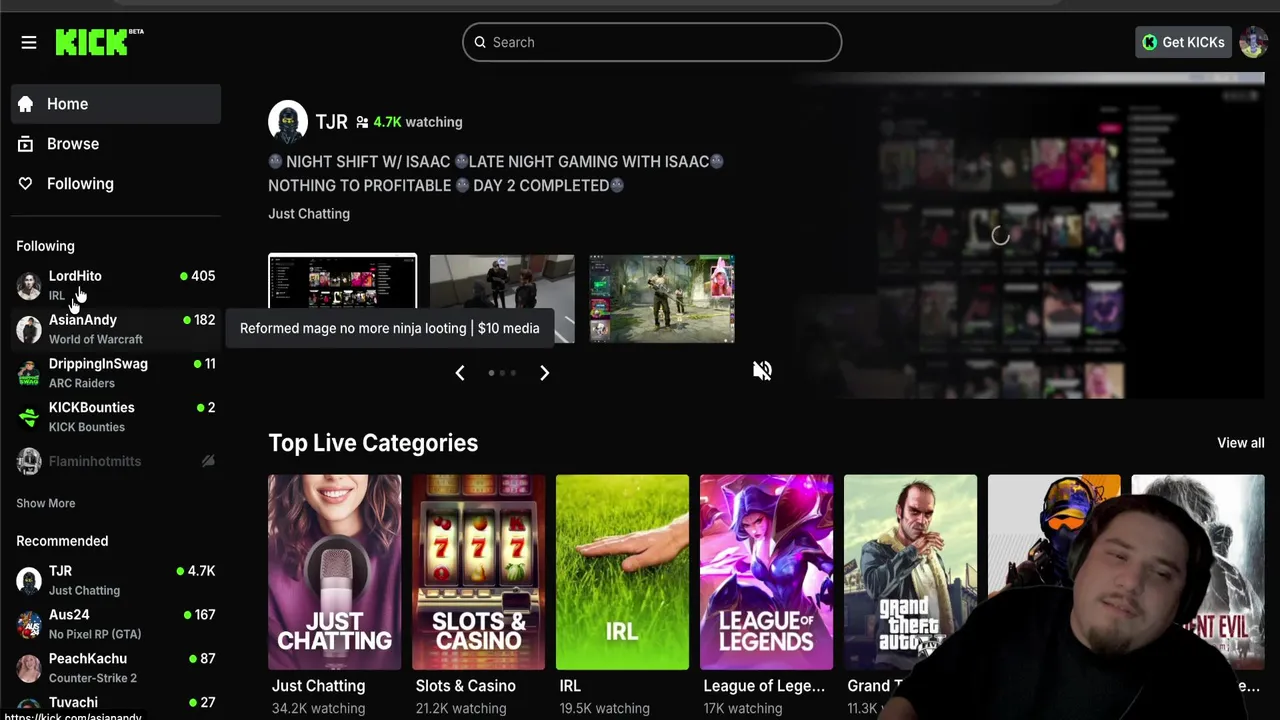The width and height of the screenshot is (1280, 720).
Task: Open PeachKachu channel avatar
Action: click(x=29, y=668)
